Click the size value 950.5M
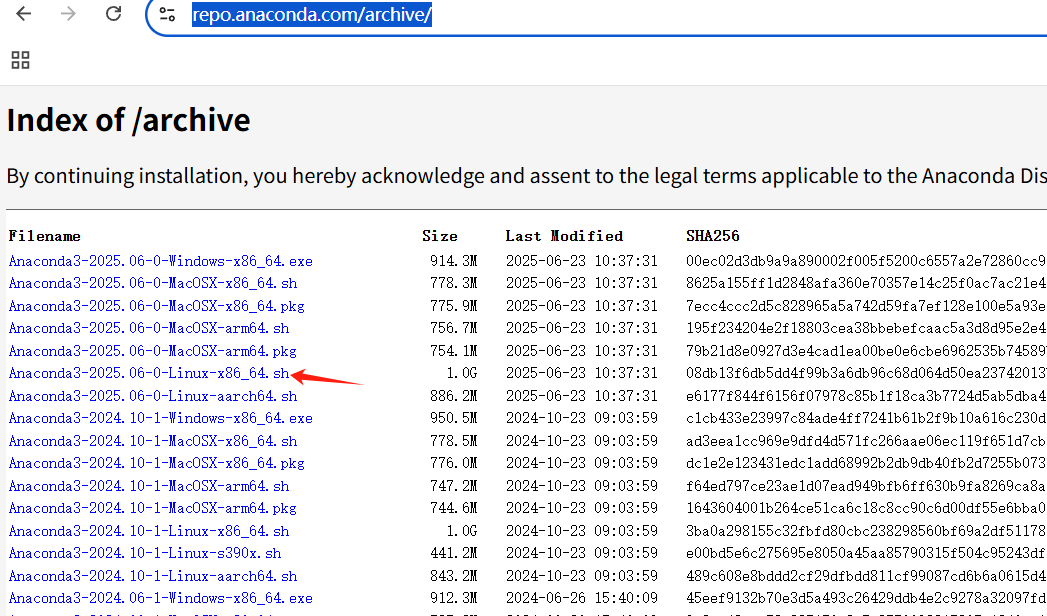Viewport: 1047px width, 616px height. (x=453, y=418)
